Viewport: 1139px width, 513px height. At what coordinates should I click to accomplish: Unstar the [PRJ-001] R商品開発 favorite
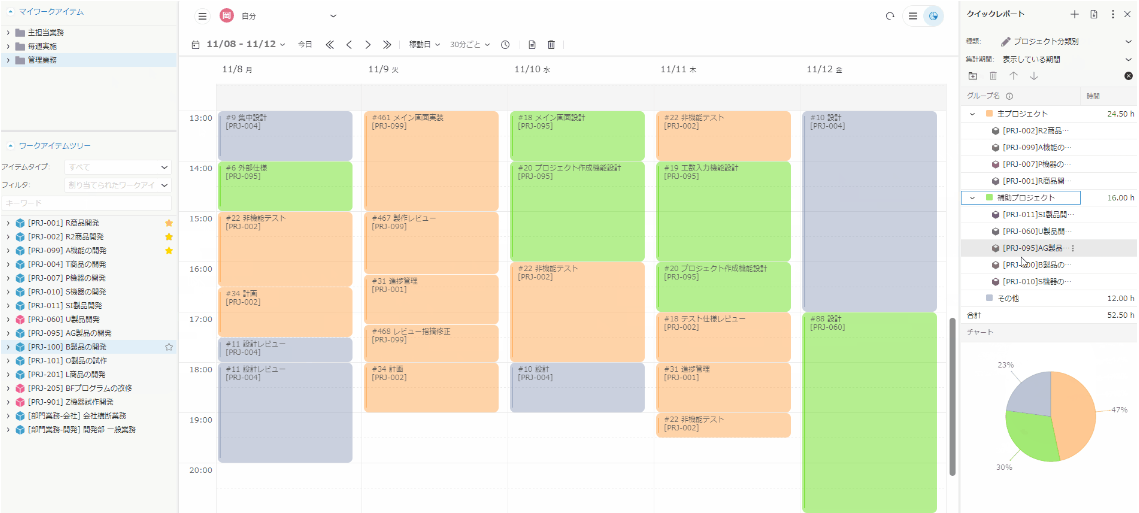(169, 222)
